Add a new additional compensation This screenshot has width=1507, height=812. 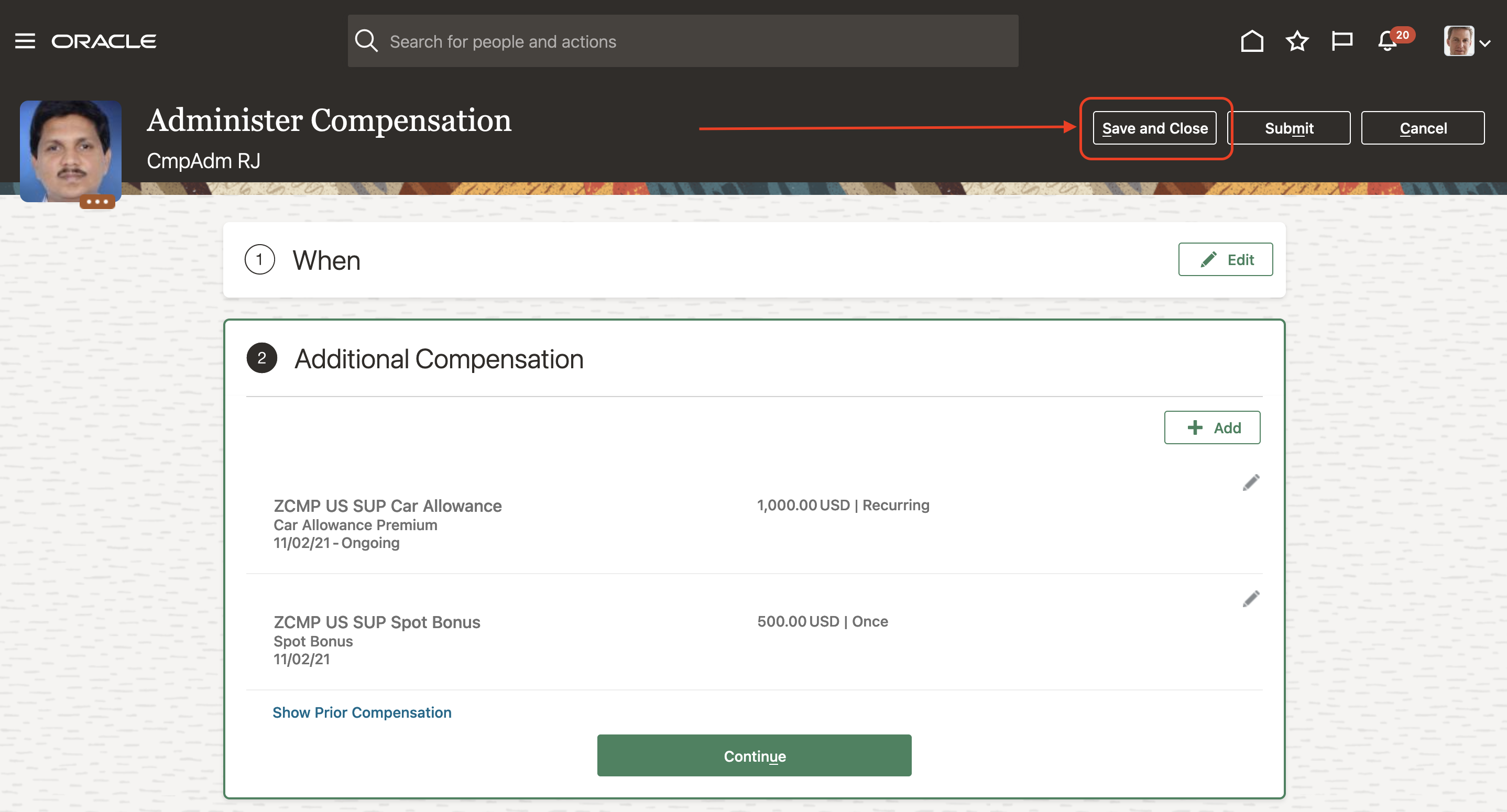pyautogui.click(x=1211, y=427)
